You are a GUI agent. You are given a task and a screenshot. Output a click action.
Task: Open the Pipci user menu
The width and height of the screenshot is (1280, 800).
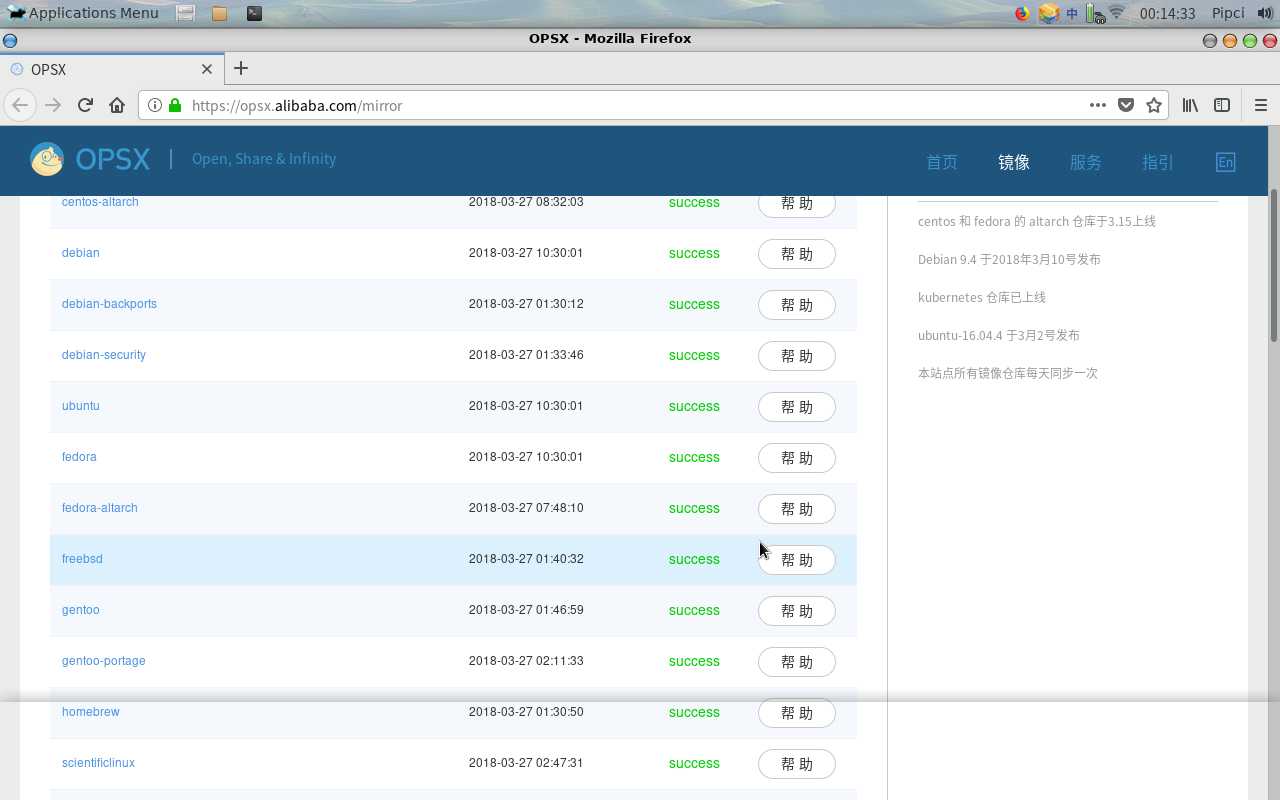coord(1228,13)
